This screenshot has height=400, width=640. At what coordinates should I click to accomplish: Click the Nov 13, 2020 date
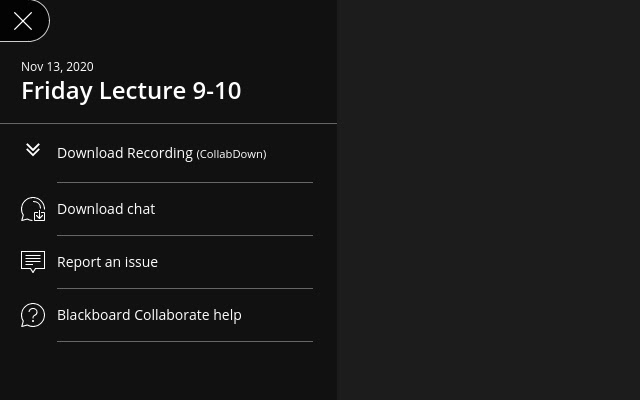click(57, 67)
